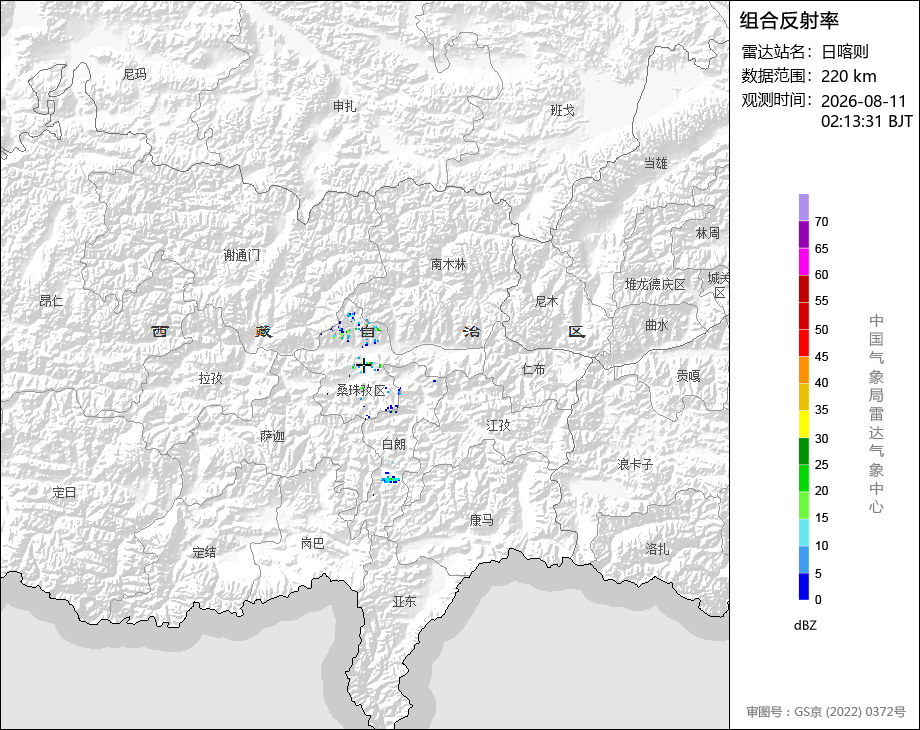Screen dimensions: 920x730
Task: Click the 220 km data range value
Action: [848, 76]
